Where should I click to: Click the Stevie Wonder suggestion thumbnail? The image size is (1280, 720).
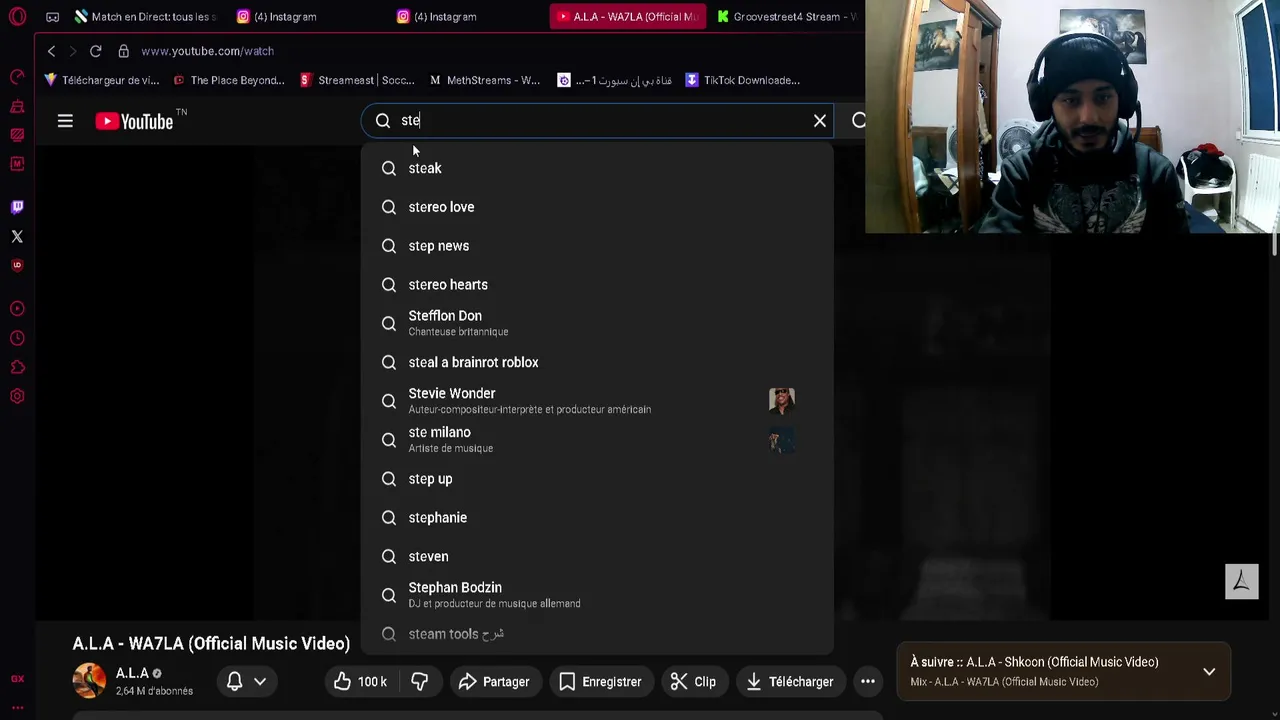coord(782,401)
